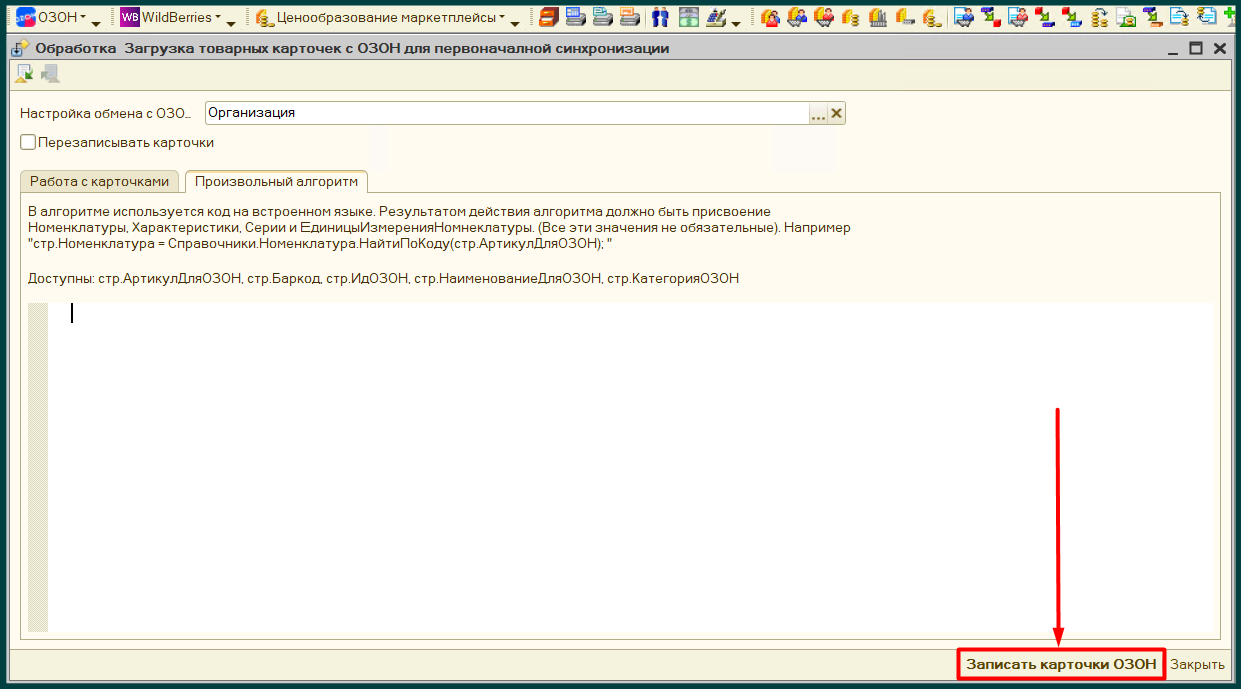Viewport: 1241px width, 689px height.
Task: Click the 'Доступны: стр.АртикулДляОЗОН' hint text
Action: pos(383,278)
